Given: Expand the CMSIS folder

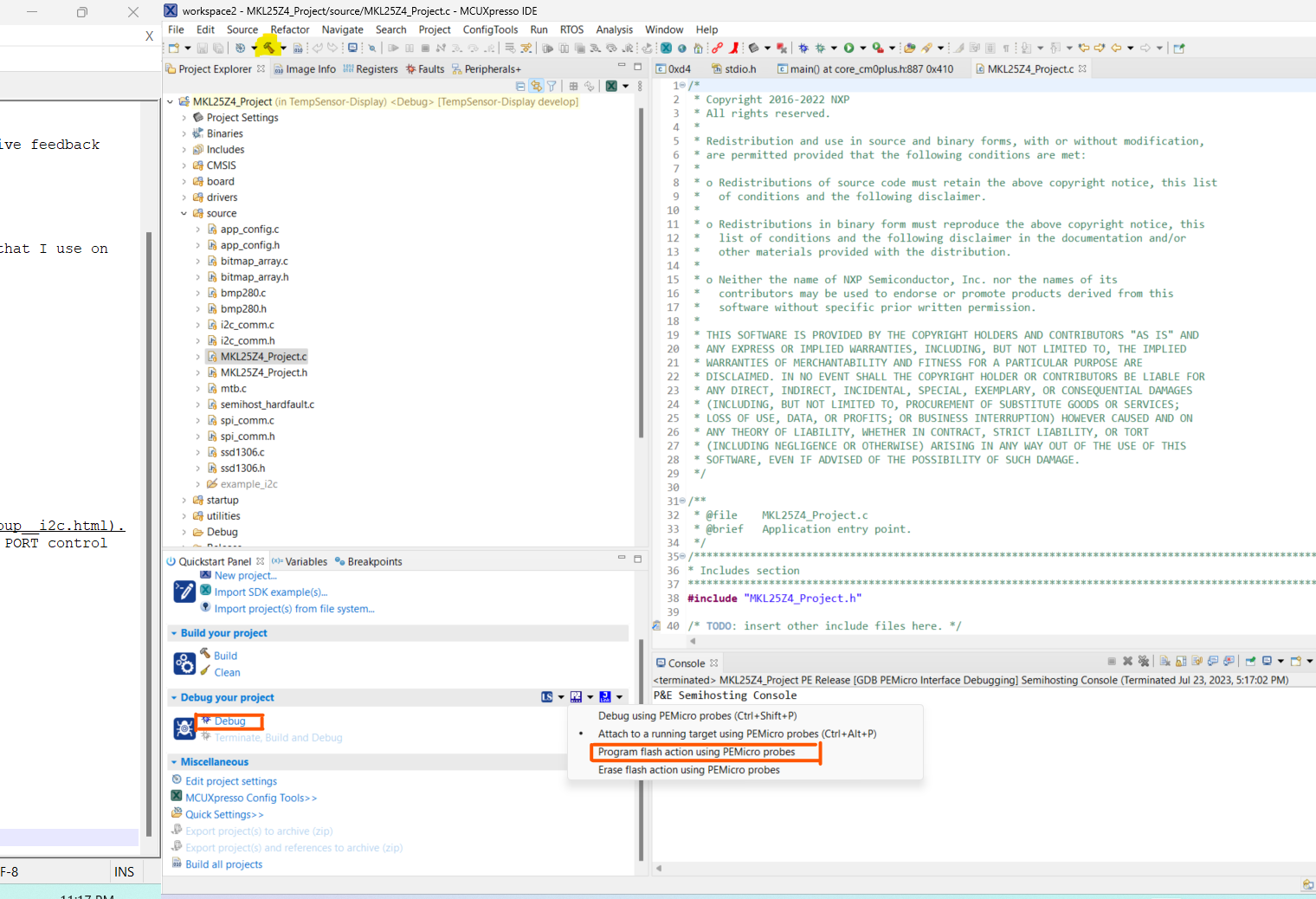Looking at the screenshot, I should click(x=184, y=165).
